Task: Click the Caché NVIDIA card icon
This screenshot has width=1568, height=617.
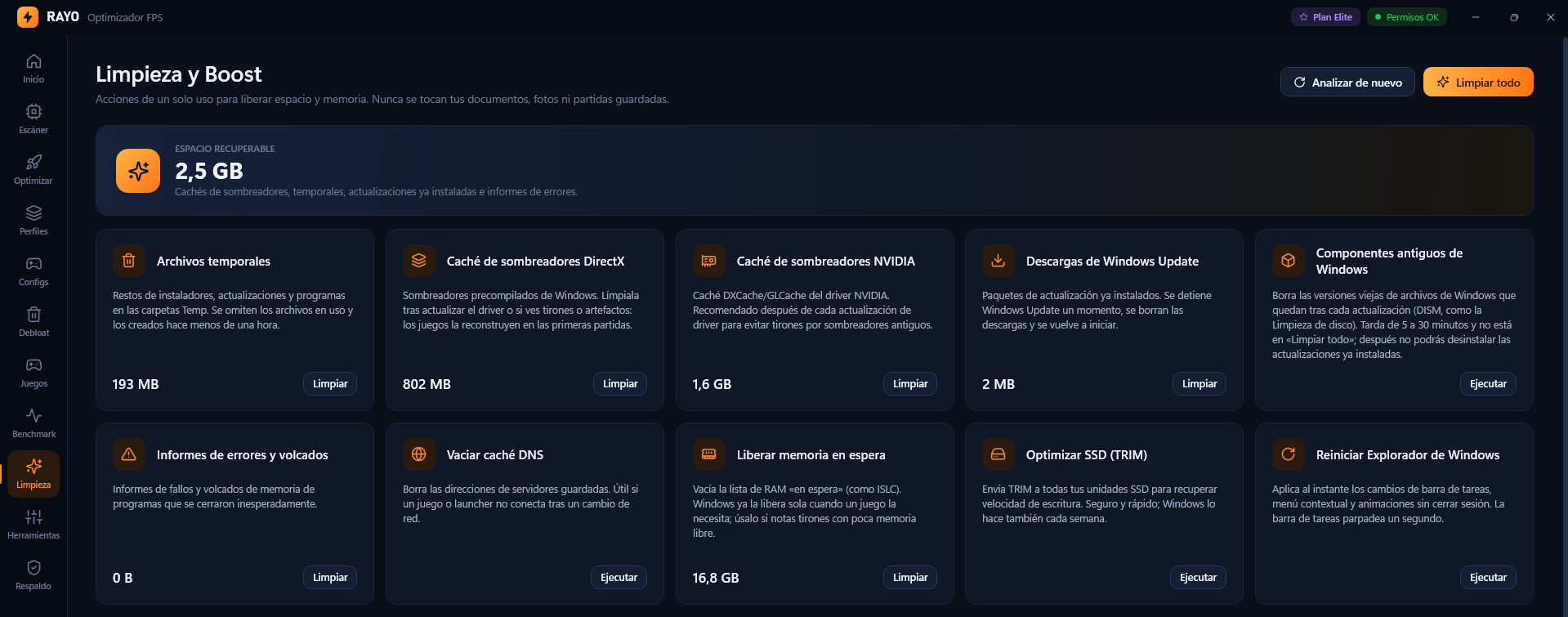Action: tap(709, 261)
